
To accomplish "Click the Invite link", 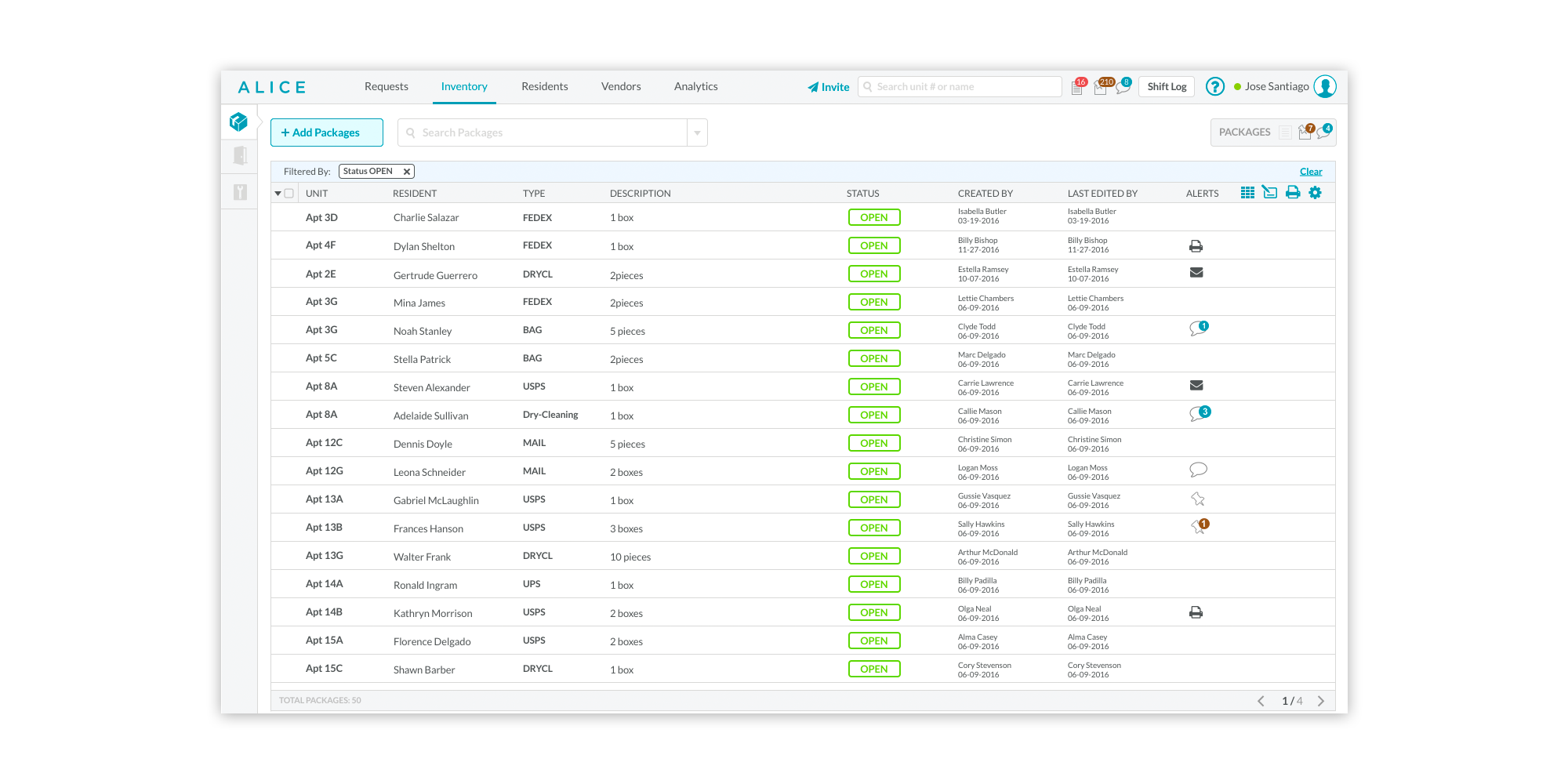I will tap(829, 87).
